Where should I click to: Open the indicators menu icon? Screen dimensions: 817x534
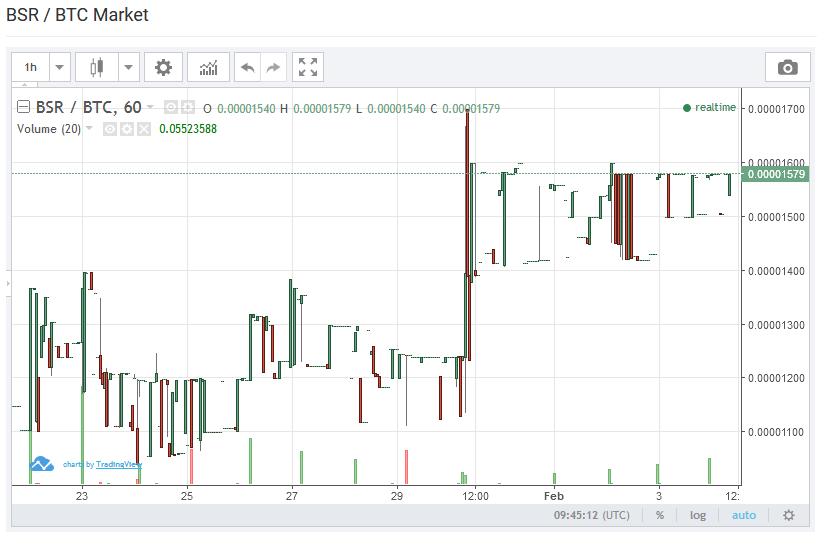(208, 67)
